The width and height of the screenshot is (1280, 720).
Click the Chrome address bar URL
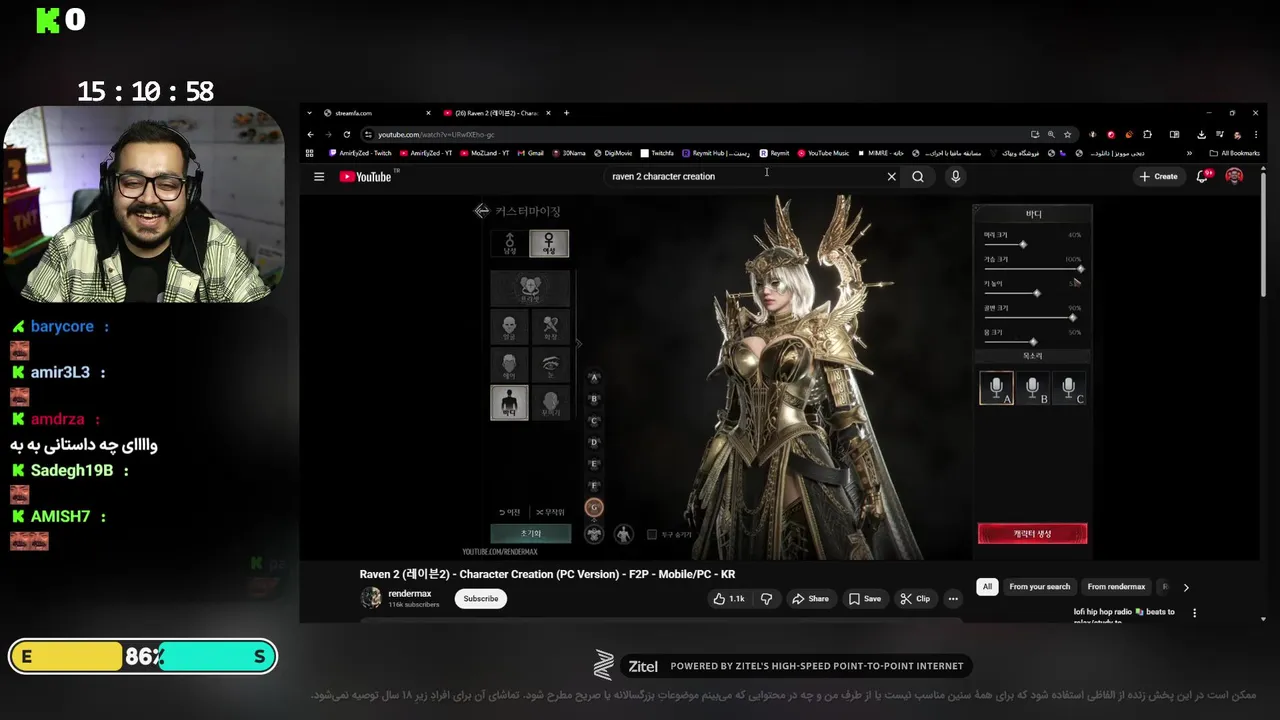click(x=436, y=134)
